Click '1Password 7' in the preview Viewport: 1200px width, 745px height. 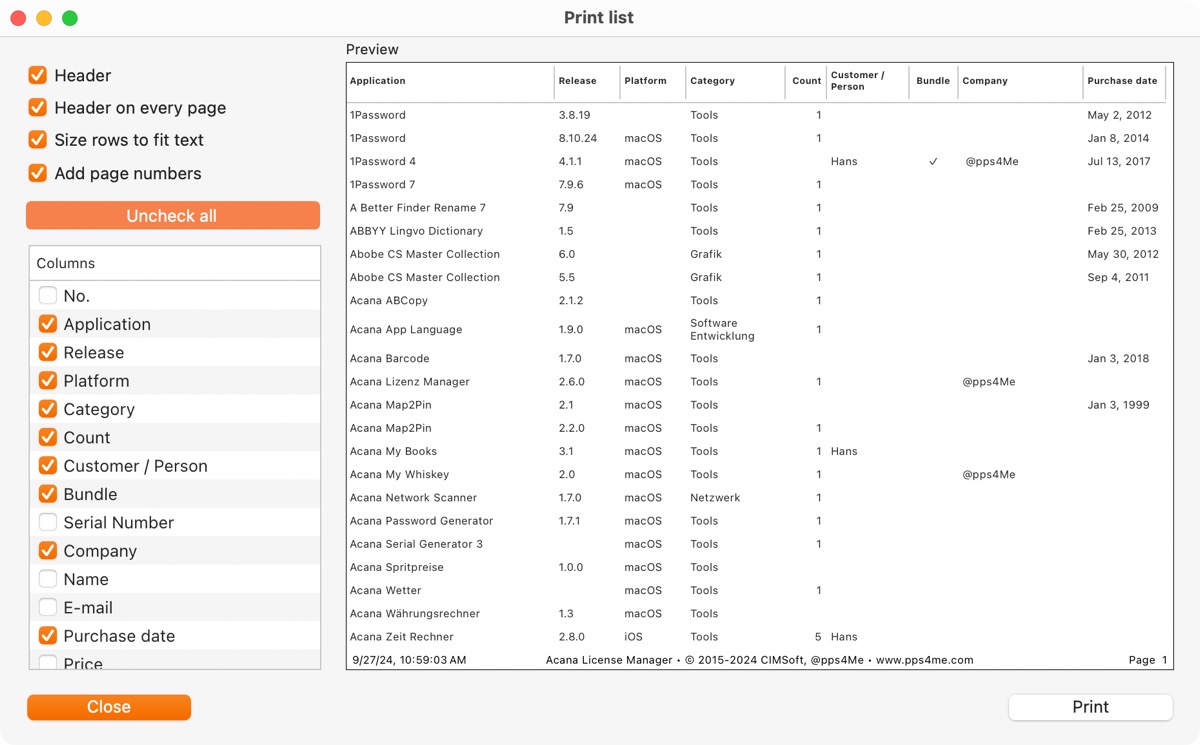click(382, 184)
